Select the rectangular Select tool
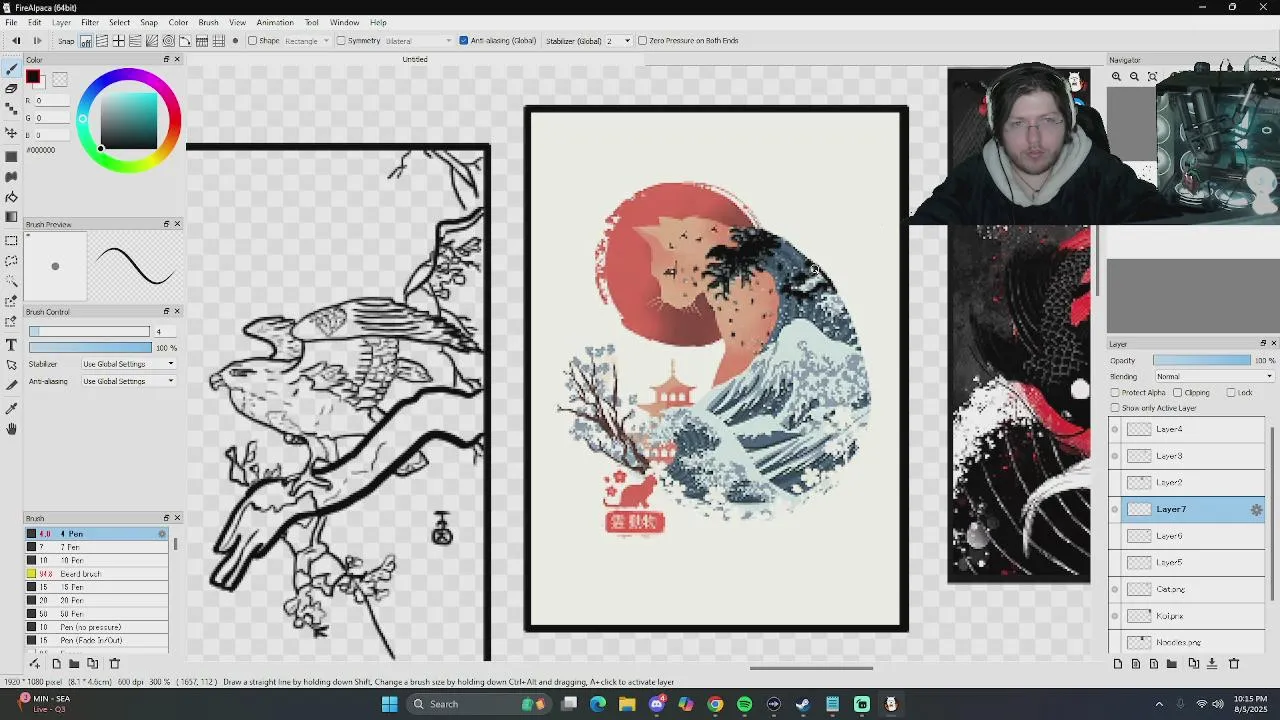The image size is (1280, 720). click(11, 241)
